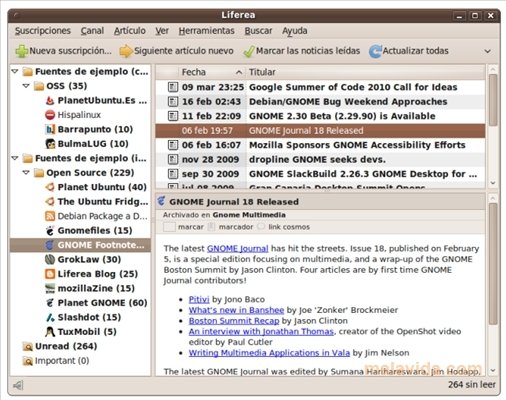Toggle the marcar checkbox in article header
The width and height of the screenshot is (506, 400).
pos(169,227)
